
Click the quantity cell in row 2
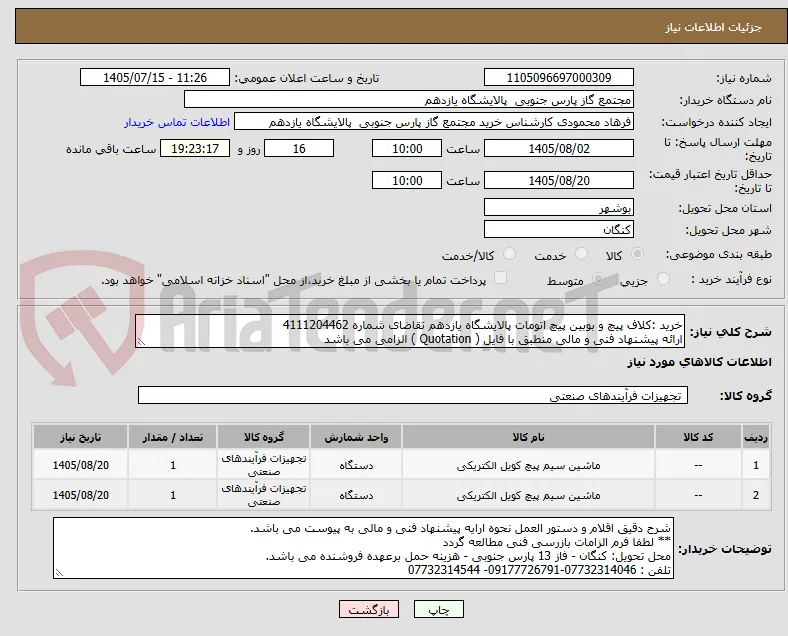(172, 495)
